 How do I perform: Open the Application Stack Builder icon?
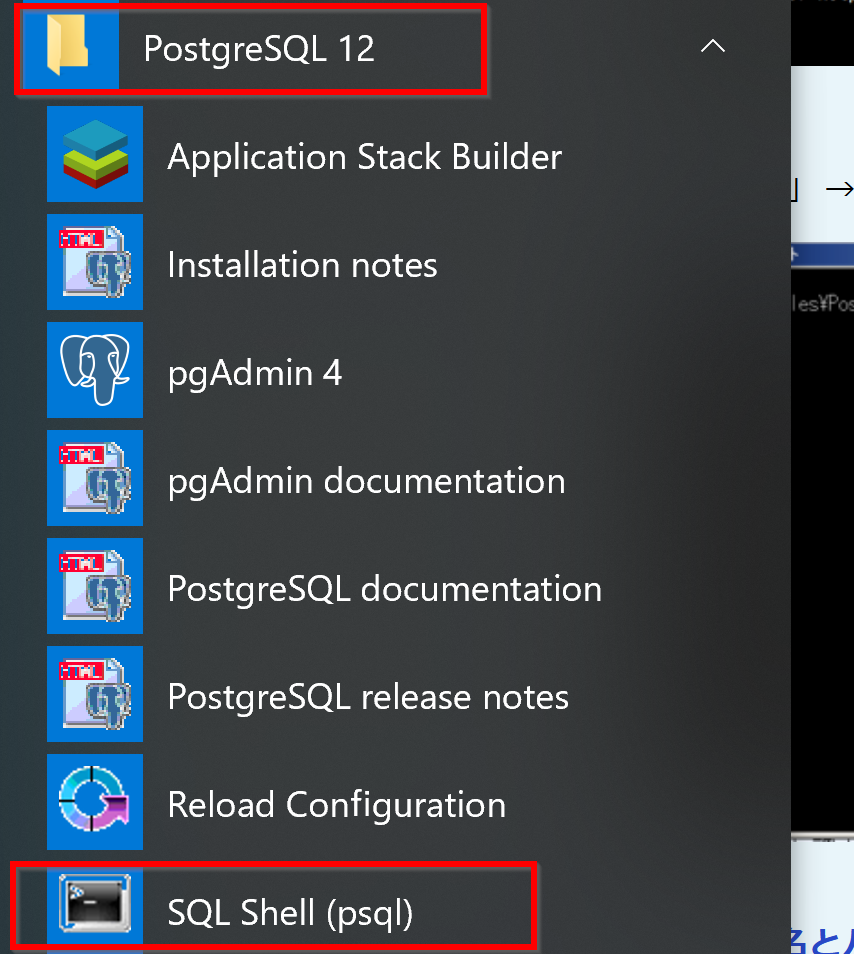click(x=95, y=154)
